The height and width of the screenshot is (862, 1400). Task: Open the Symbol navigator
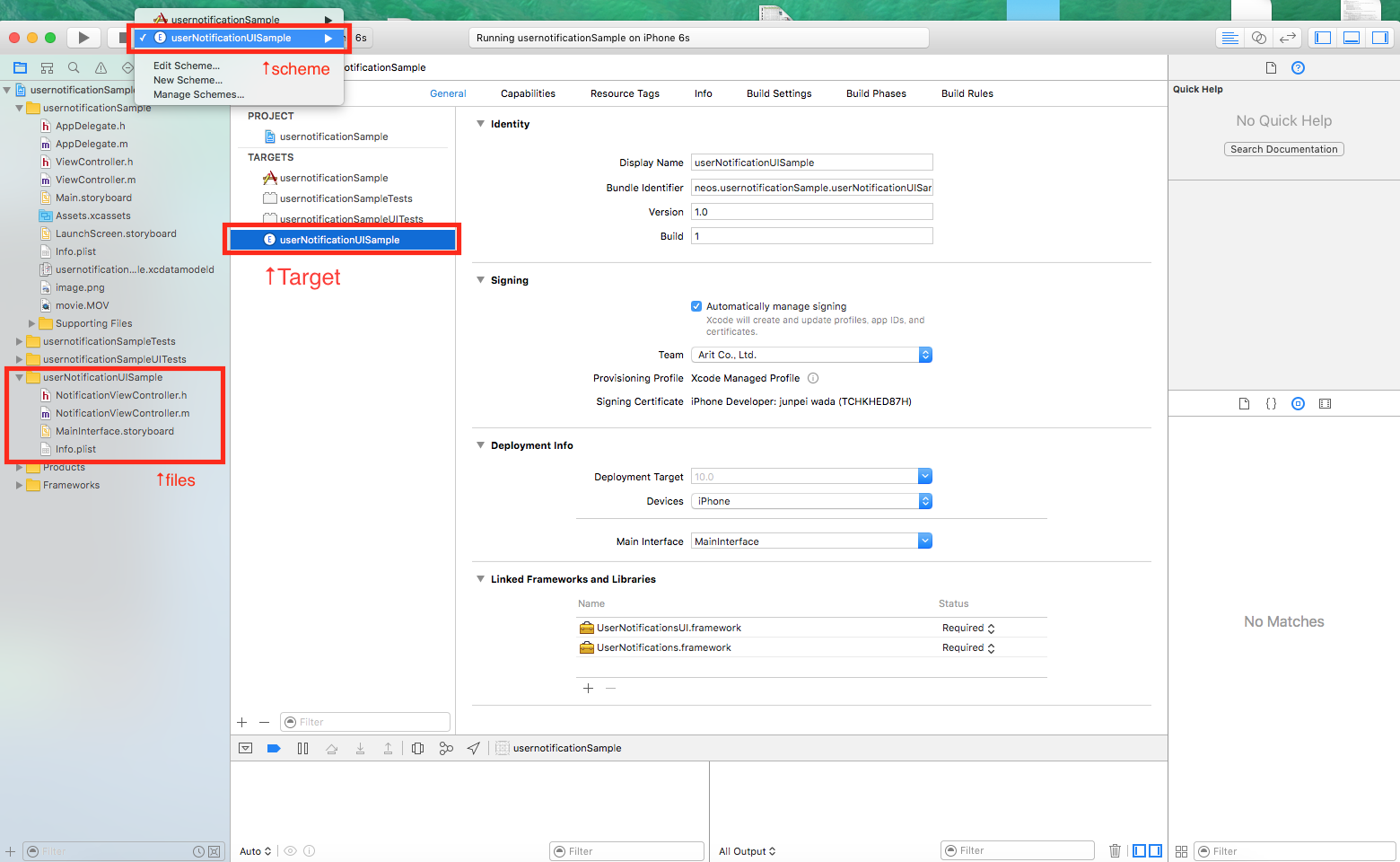pos(48,67)
